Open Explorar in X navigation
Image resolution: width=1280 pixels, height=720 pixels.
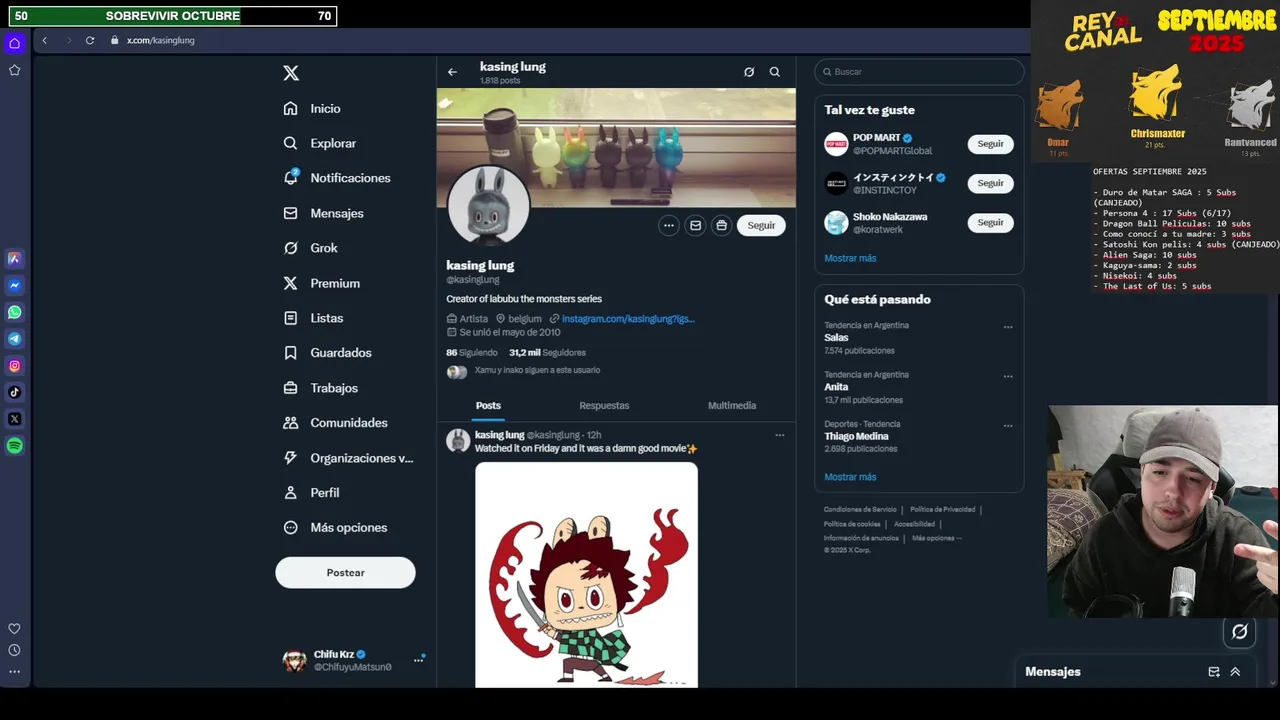coord(320,144)
